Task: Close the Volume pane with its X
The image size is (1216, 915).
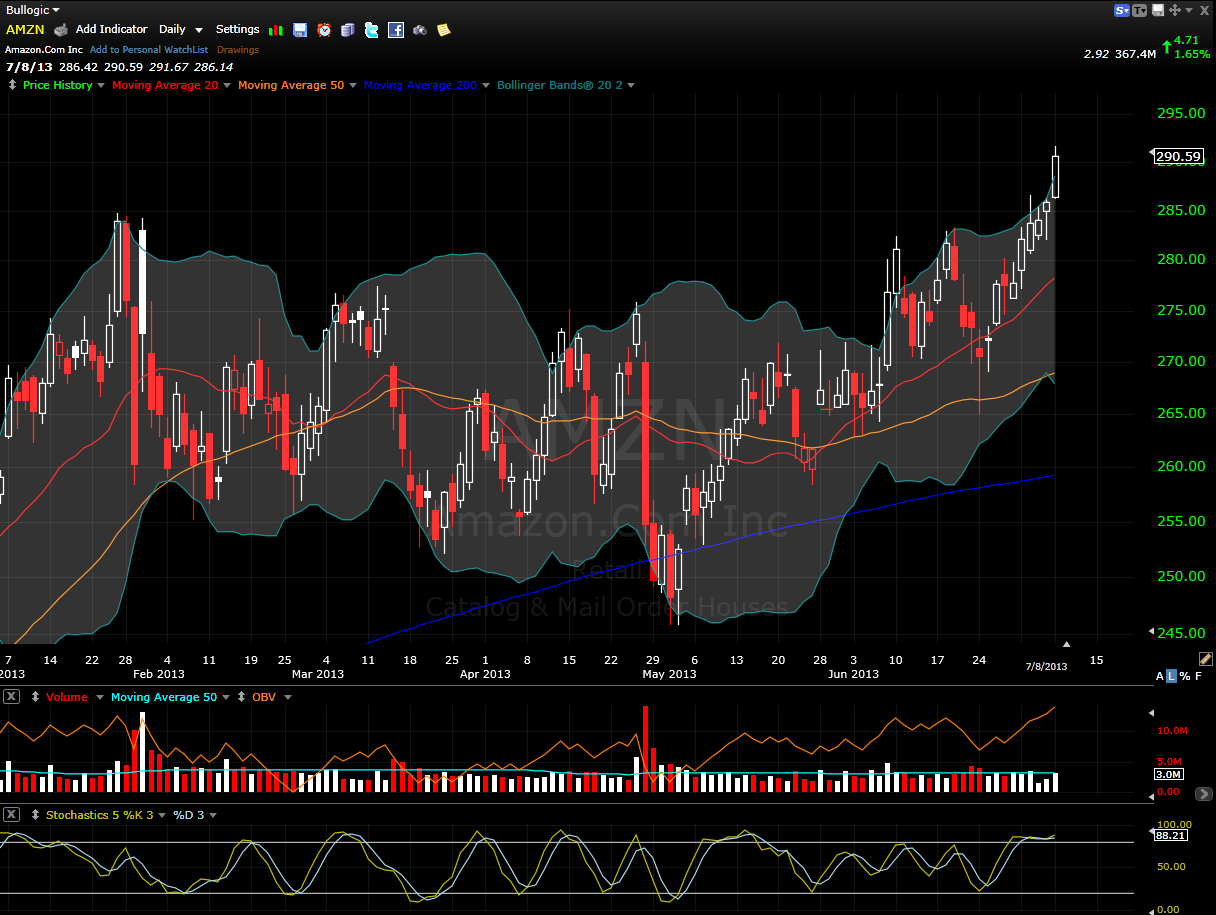Action: pos(11,697)
